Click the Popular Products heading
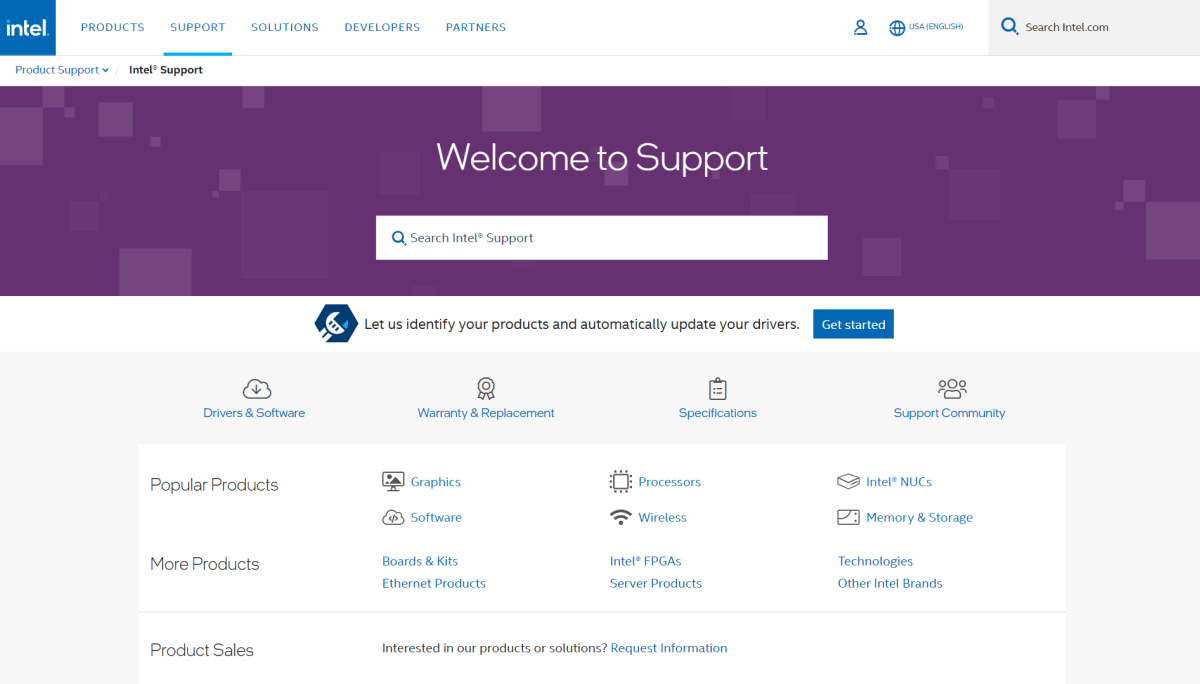1200x684 pixels. 214,485
